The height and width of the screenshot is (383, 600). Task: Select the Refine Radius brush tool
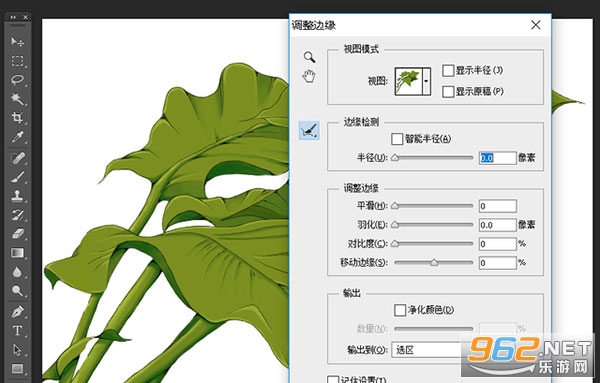tap(309, 130)
